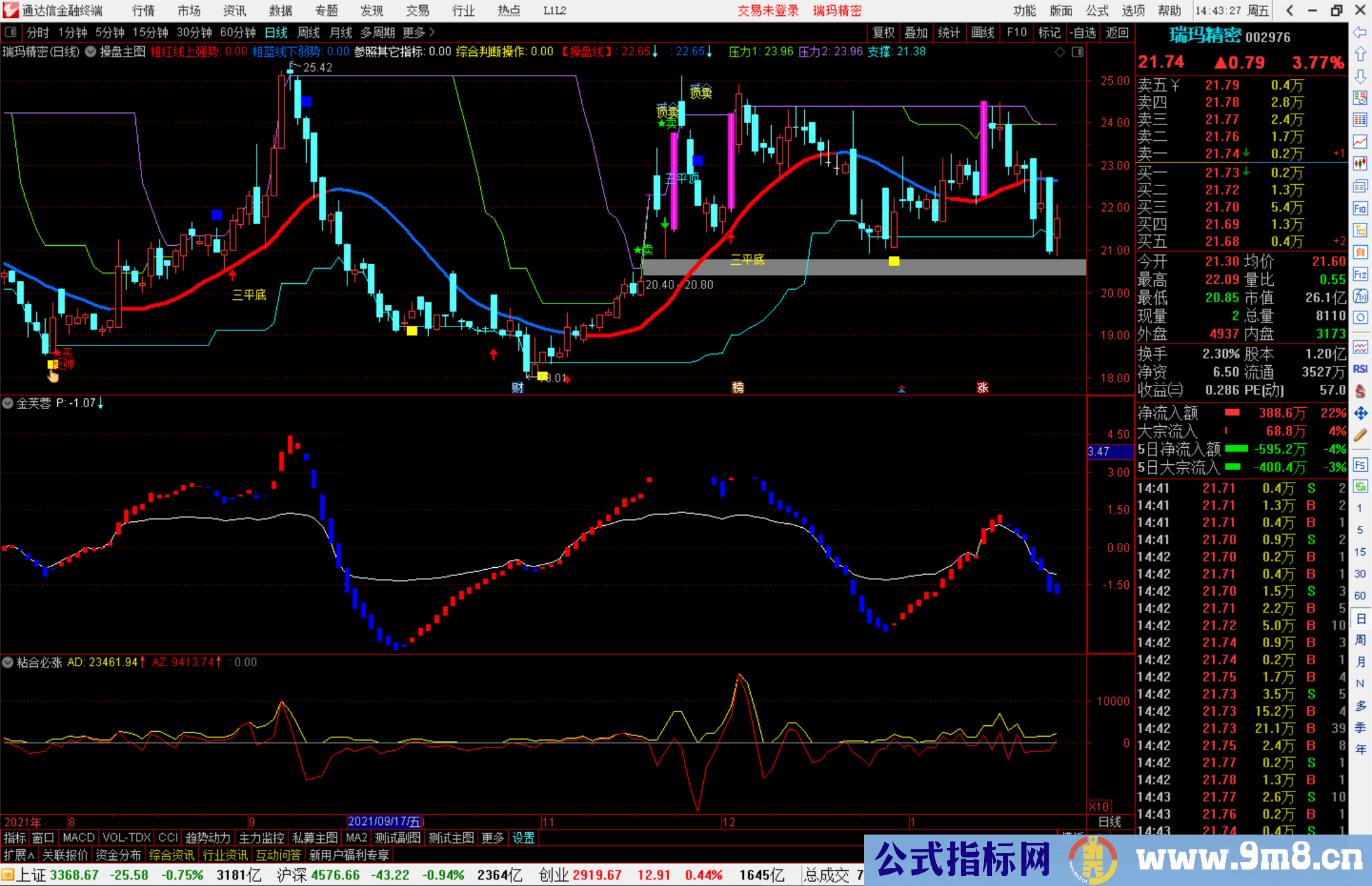The height and width of the screenshot is (886, 1372).
Task: Click the 财 event marker on timeline
Action: (x=518, y=387)
